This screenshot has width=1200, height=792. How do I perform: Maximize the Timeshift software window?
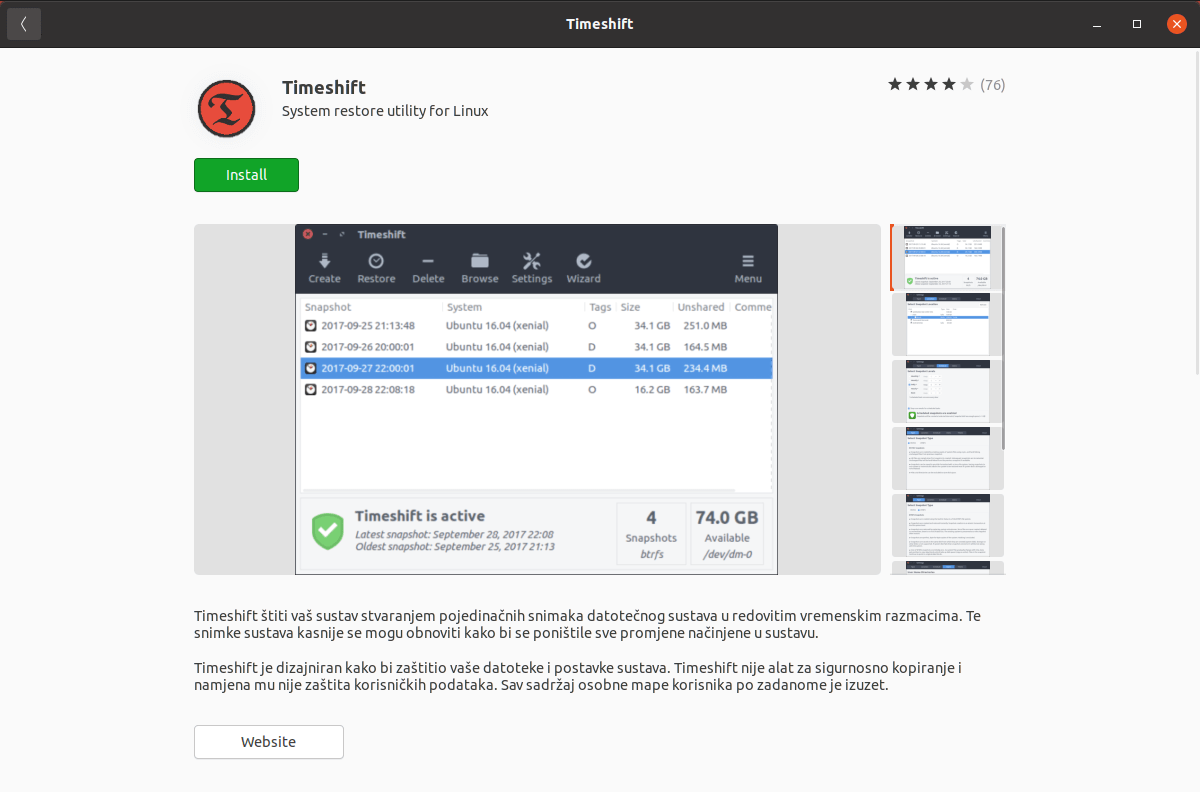point(1137,24)
